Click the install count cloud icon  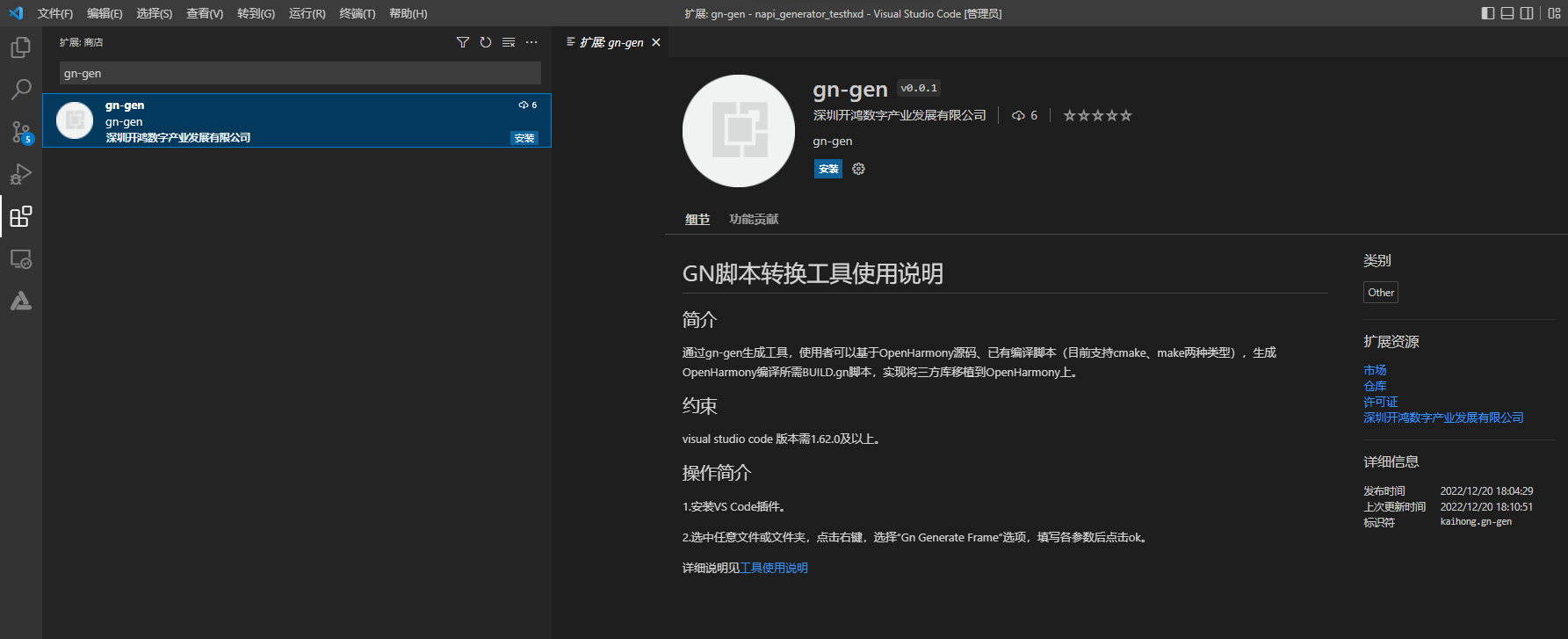[x=1018, y=116]
